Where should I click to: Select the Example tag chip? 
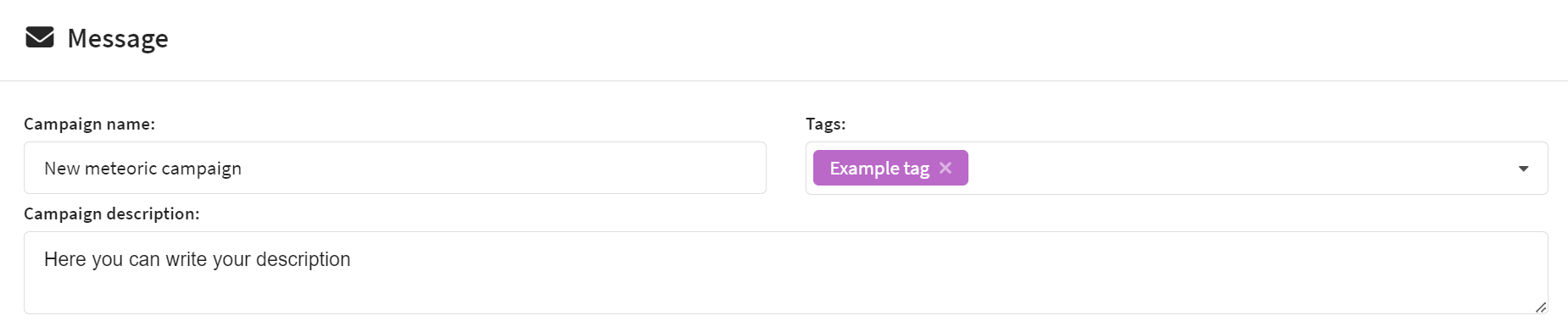point(890,168)
